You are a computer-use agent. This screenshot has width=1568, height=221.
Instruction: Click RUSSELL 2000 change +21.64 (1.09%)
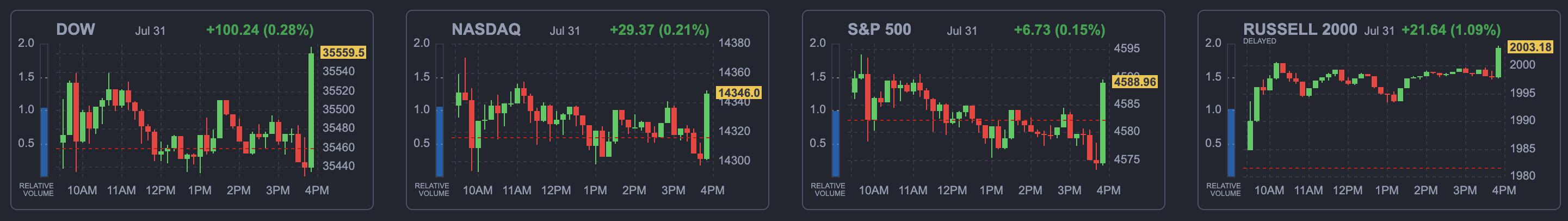pyautogui.click(x=1450, y=30)
